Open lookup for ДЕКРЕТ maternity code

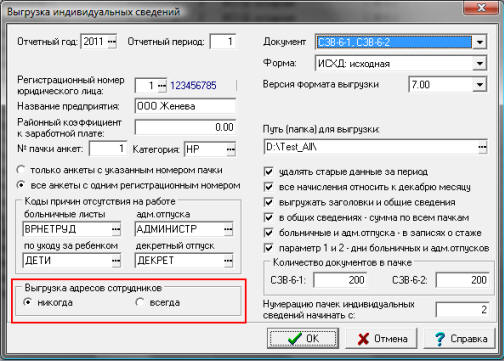[x=228, y=260]
